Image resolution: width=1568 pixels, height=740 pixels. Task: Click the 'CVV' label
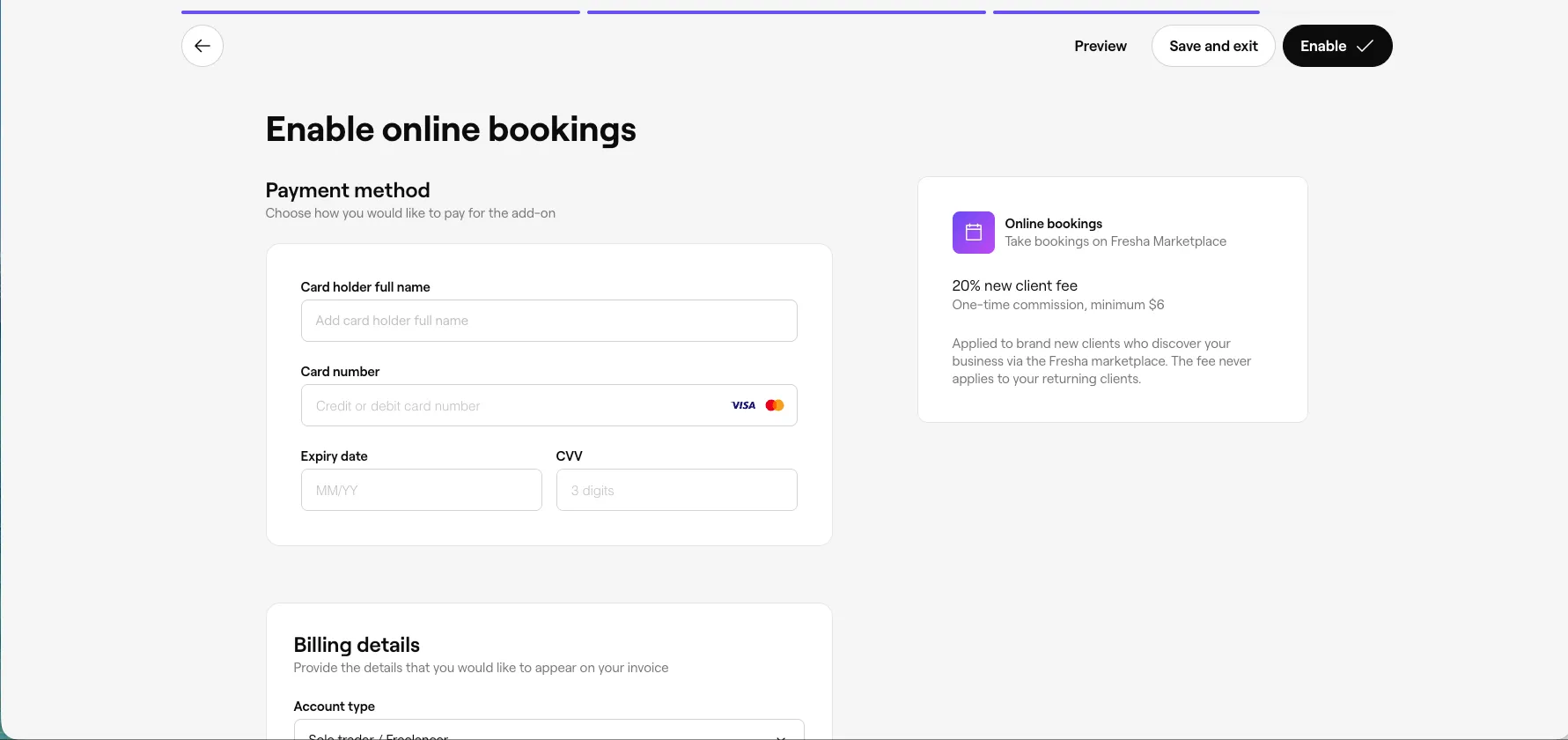(570, 456)
